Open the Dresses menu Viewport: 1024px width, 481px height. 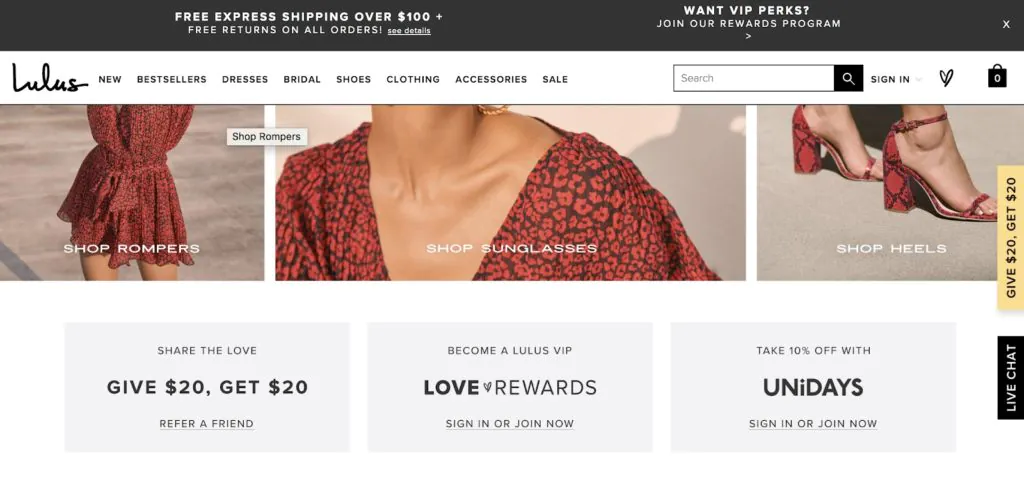[x=245, y=79]
